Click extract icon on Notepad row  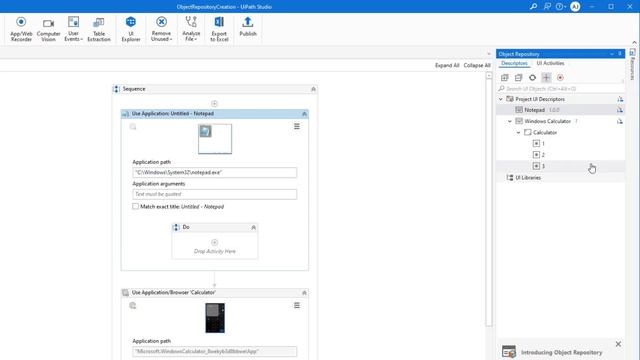point(620,110)
